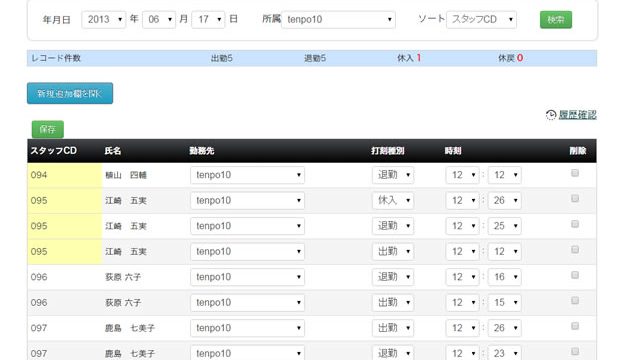Open the hour dropdown in the 095 休入 row
This screenshot has height=360, width=640.
pyautogui.click(x=462, y=200)
